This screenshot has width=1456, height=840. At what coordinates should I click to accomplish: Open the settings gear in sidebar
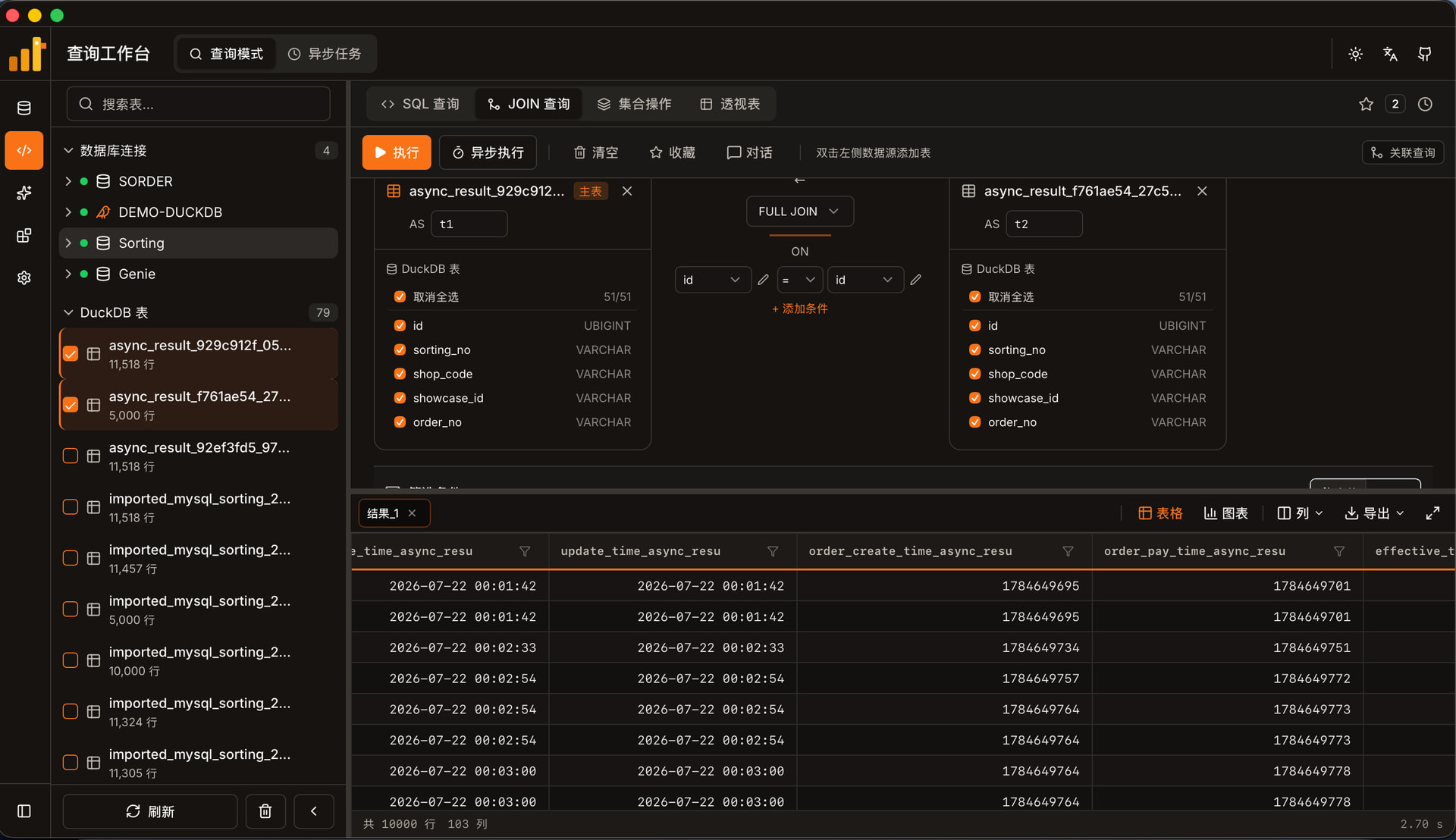[24, 277]
